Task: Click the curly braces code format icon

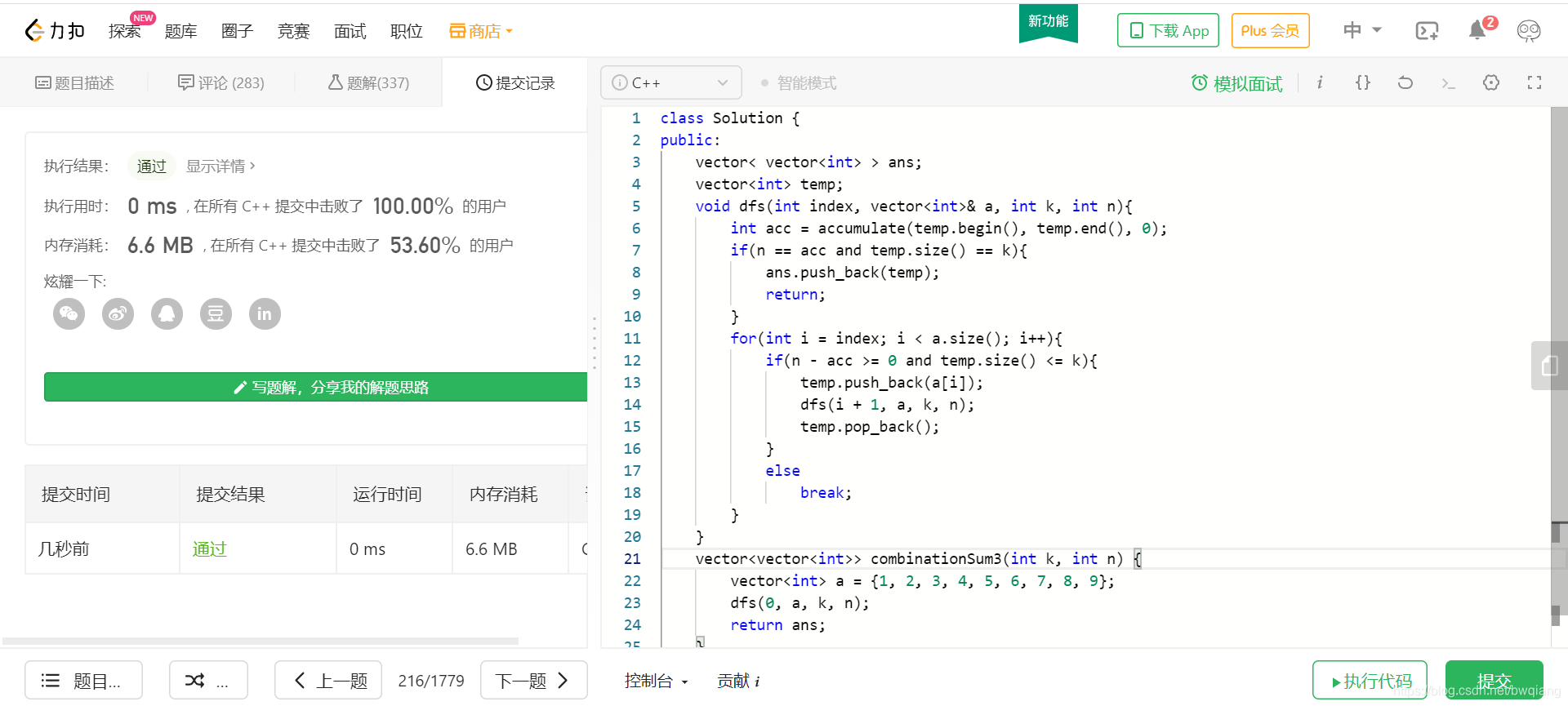Action: point(1363,82)
